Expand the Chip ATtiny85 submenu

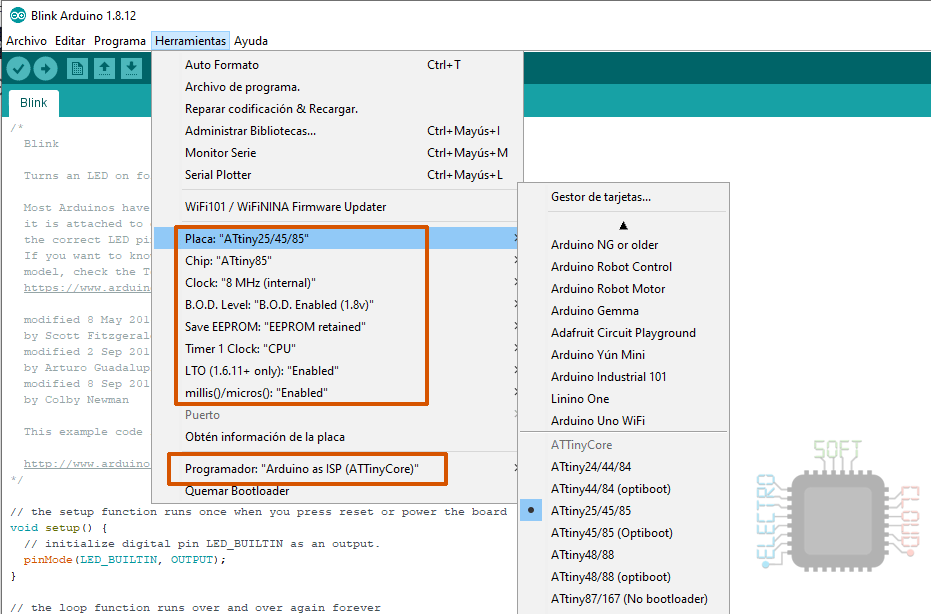(336, 261)
